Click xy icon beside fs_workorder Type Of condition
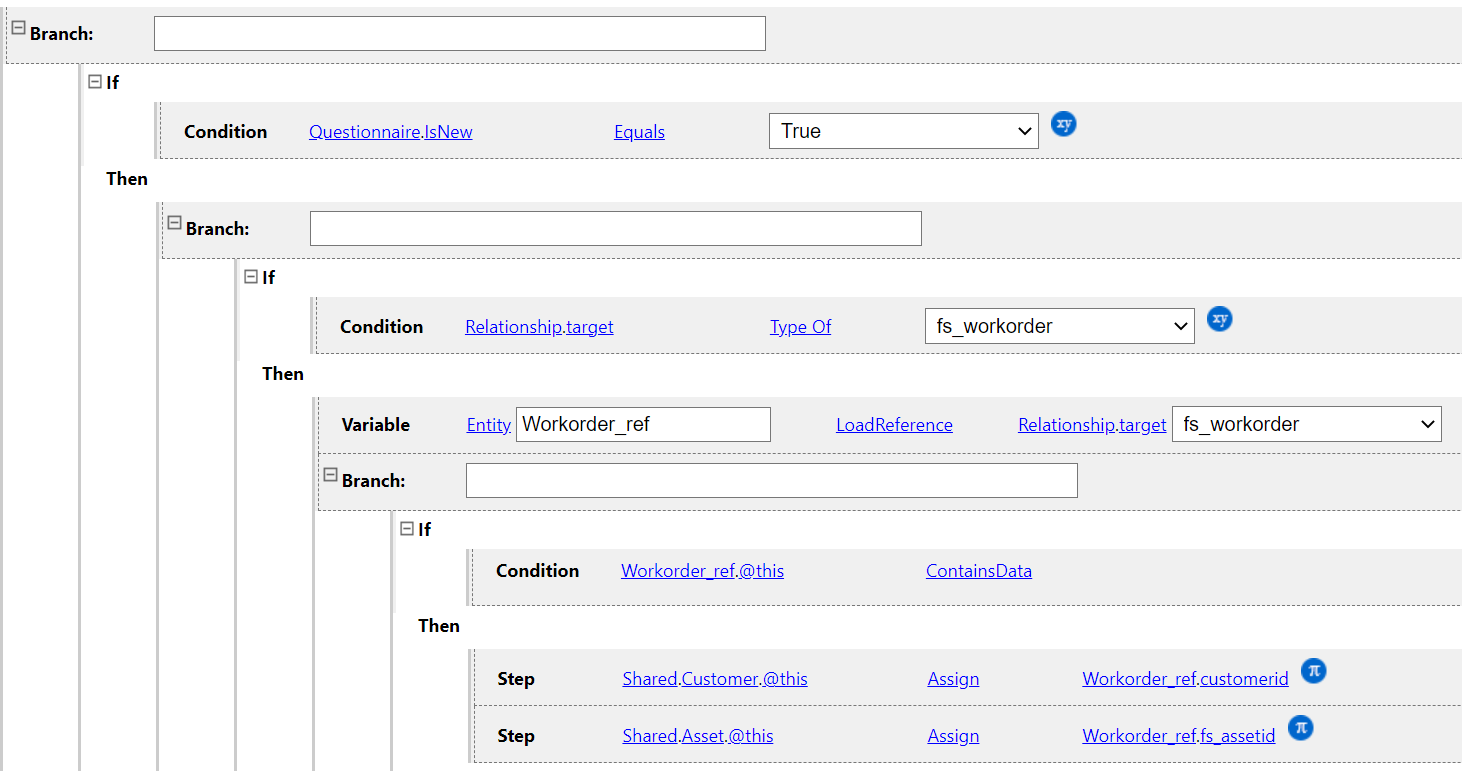 pyautogui.click(x=1219, y=319)
